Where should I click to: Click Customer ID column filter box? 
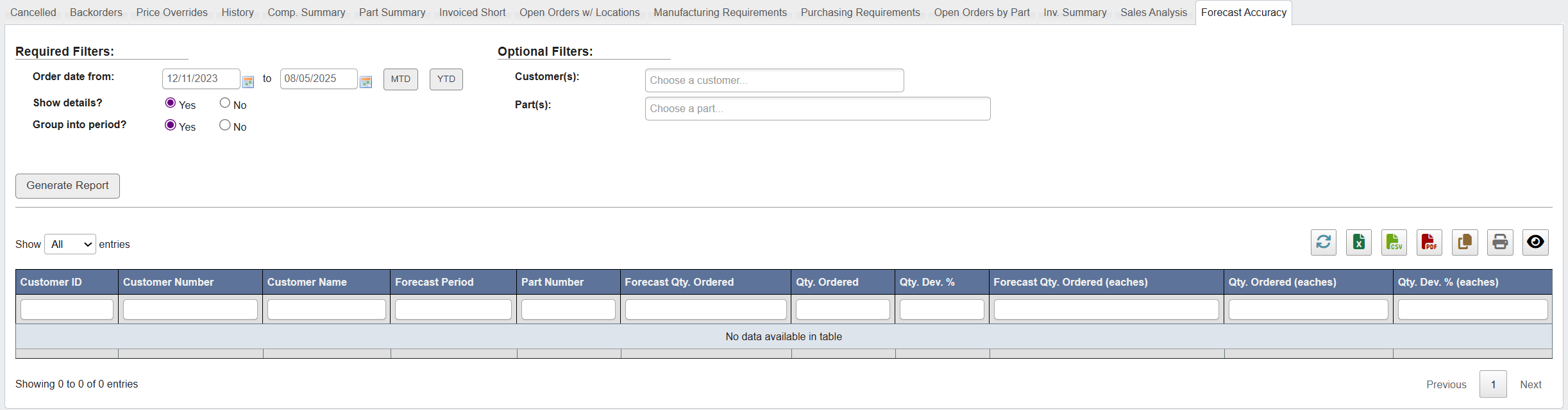click(x=67, y=309)
